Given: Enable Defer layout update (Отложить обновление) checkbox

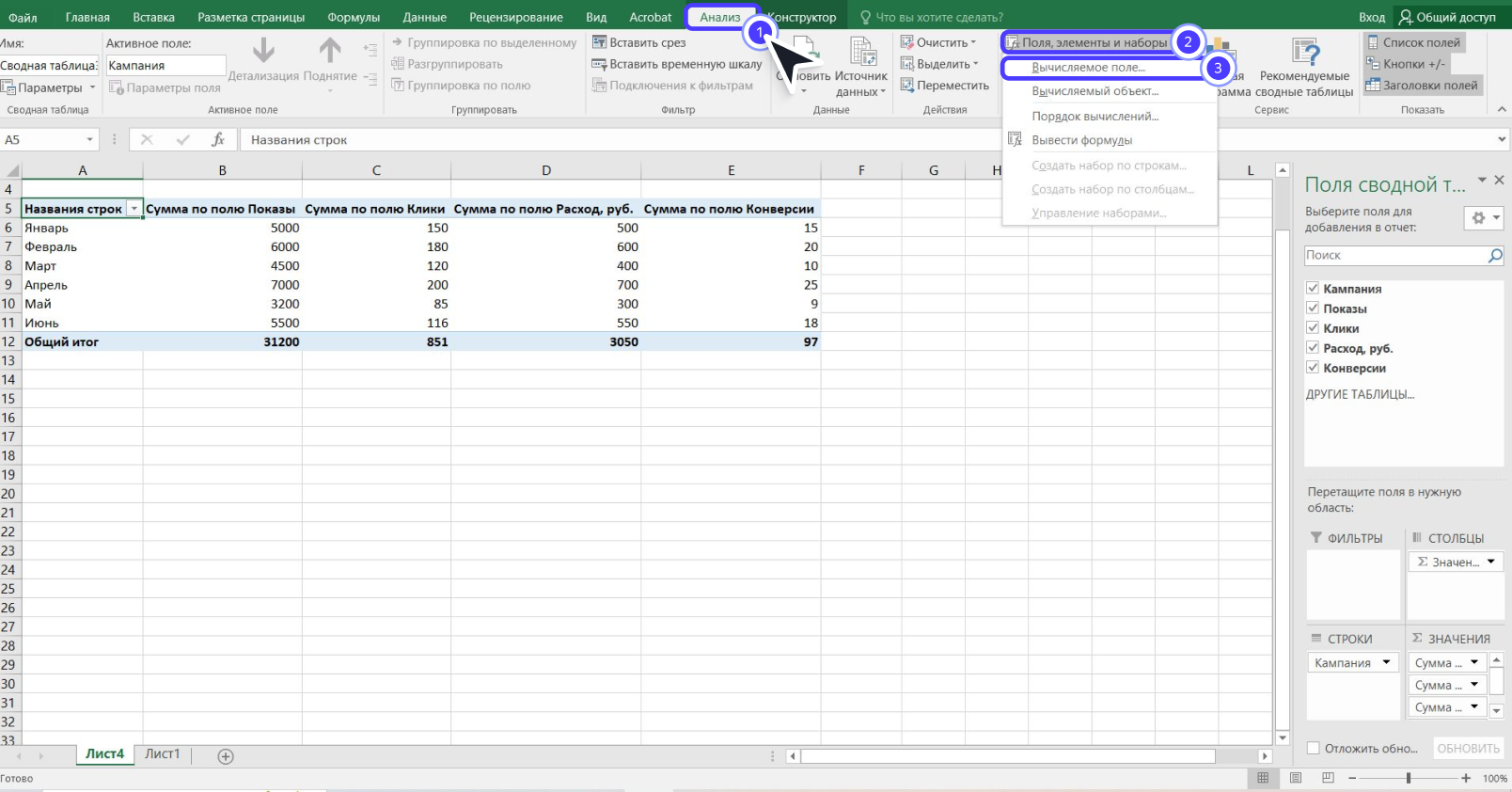Looking at the screenshot, I should coord(1314,749).
